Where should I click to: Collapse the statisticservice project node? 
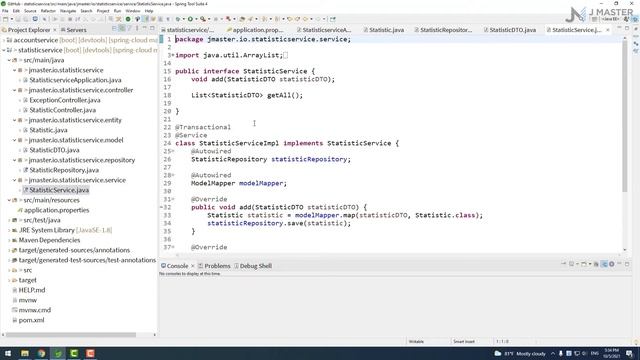pos(4,50)
